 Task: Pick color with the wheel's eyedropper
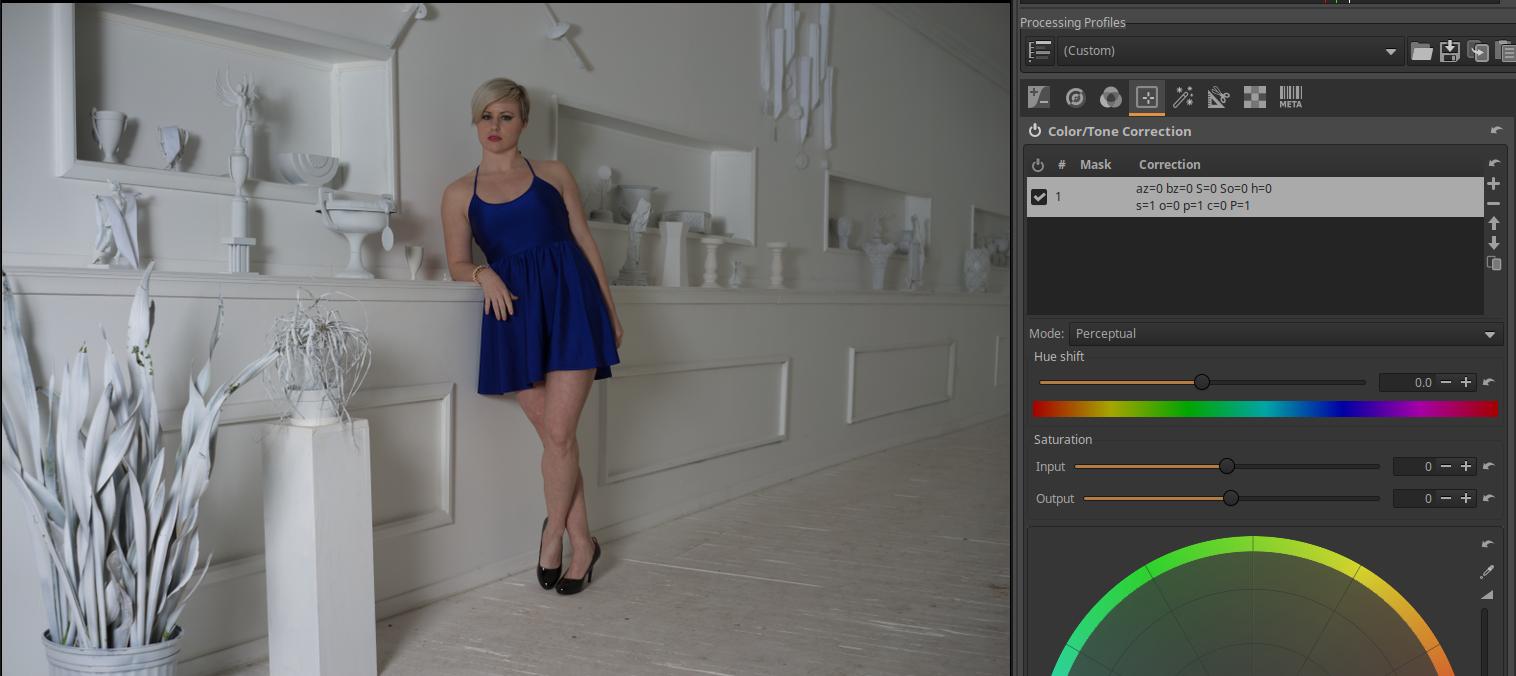tap(1487, 572)
